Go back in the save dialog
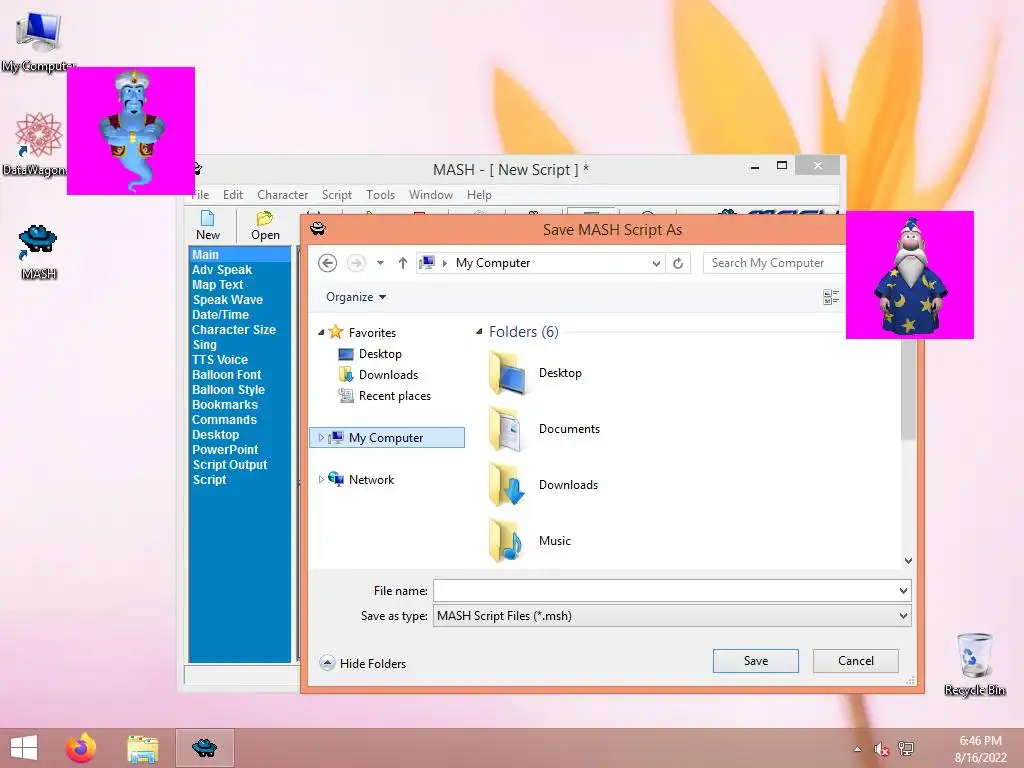This screenshot has width=1024, height=768. 327,263
